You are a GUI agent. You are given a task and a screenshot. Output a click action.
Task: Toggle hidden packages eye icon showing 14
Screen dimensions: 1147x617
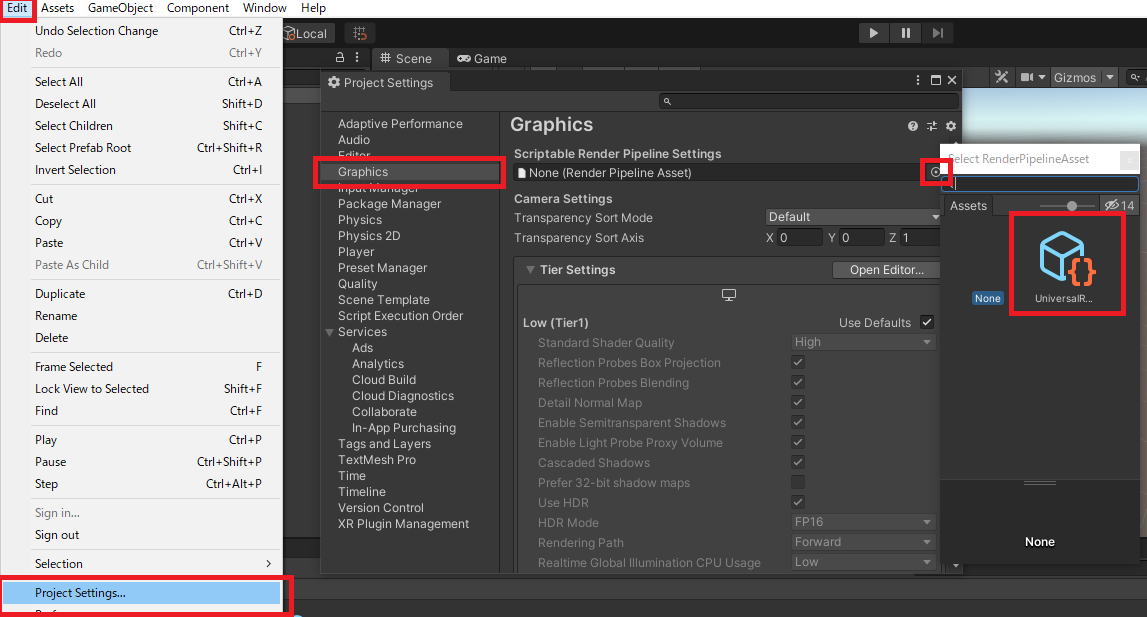tap(1120, 206)
